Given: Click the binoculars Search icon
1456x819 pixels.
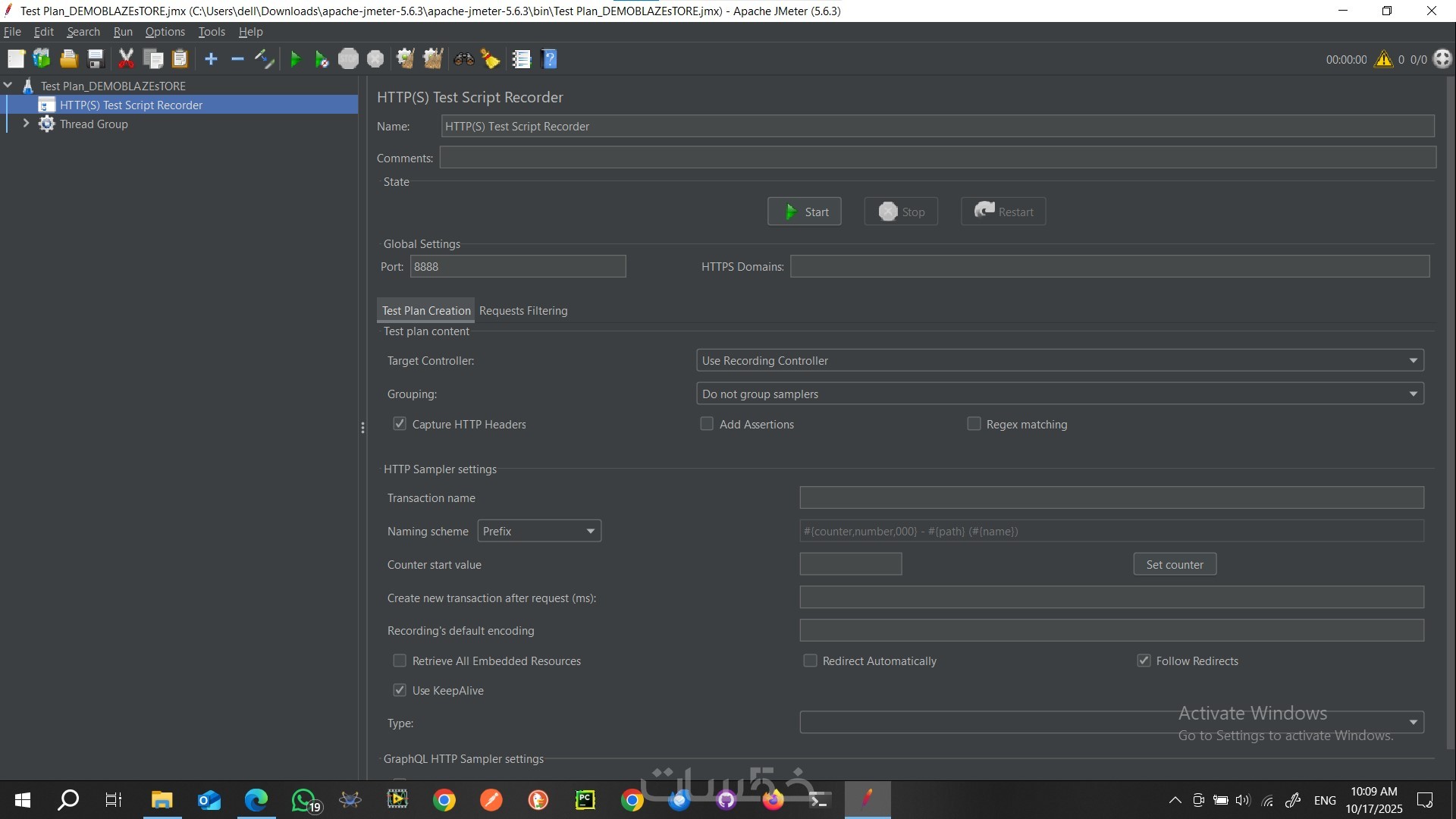Looking at the screenshot, I should 463,59.
